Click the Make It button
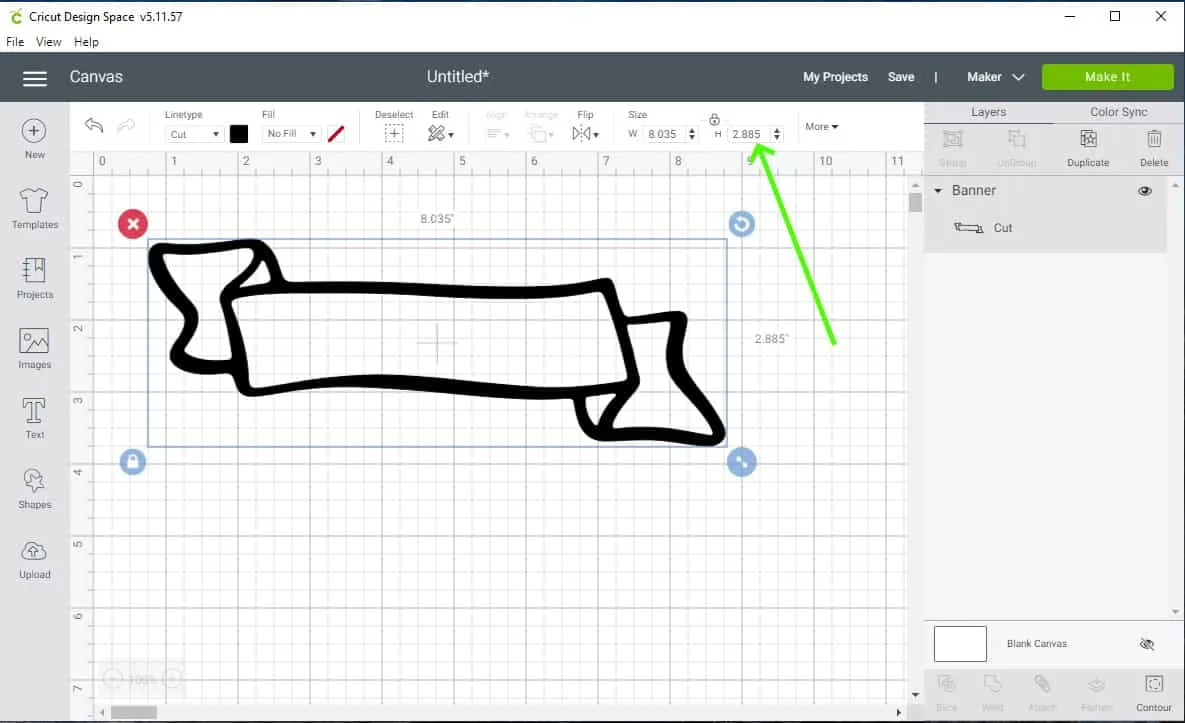 [x=1107, y=77]
